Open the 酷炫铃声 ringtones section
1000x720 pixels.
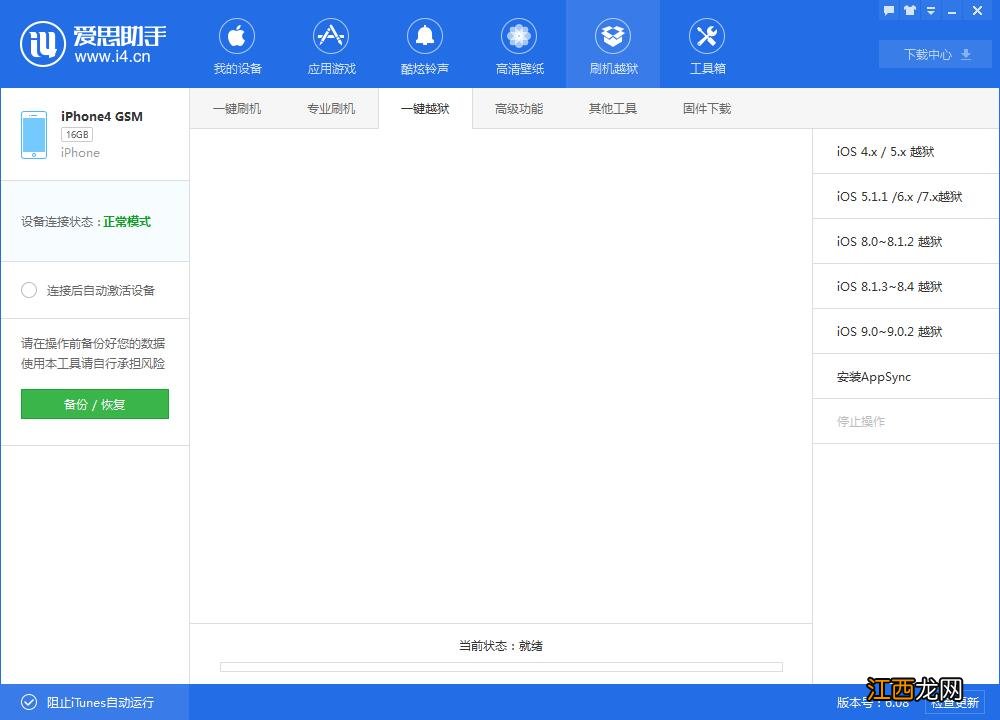click(425, 47)
